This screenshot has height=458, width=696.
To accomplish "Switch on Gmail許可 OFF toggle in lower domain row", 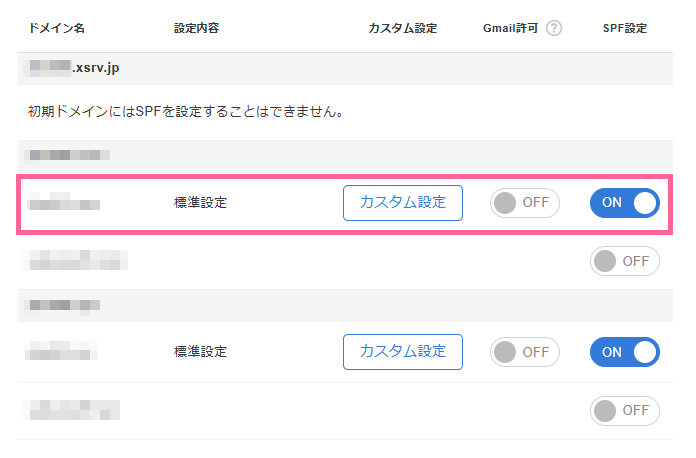I will coord(525,352).
